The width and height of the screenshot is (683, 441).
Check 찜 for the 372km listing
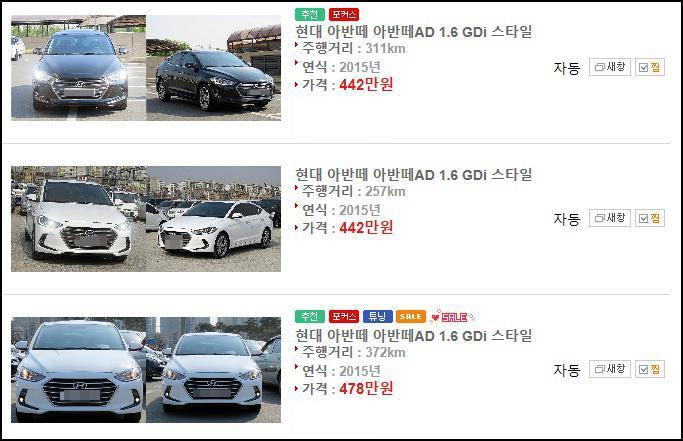650,369
